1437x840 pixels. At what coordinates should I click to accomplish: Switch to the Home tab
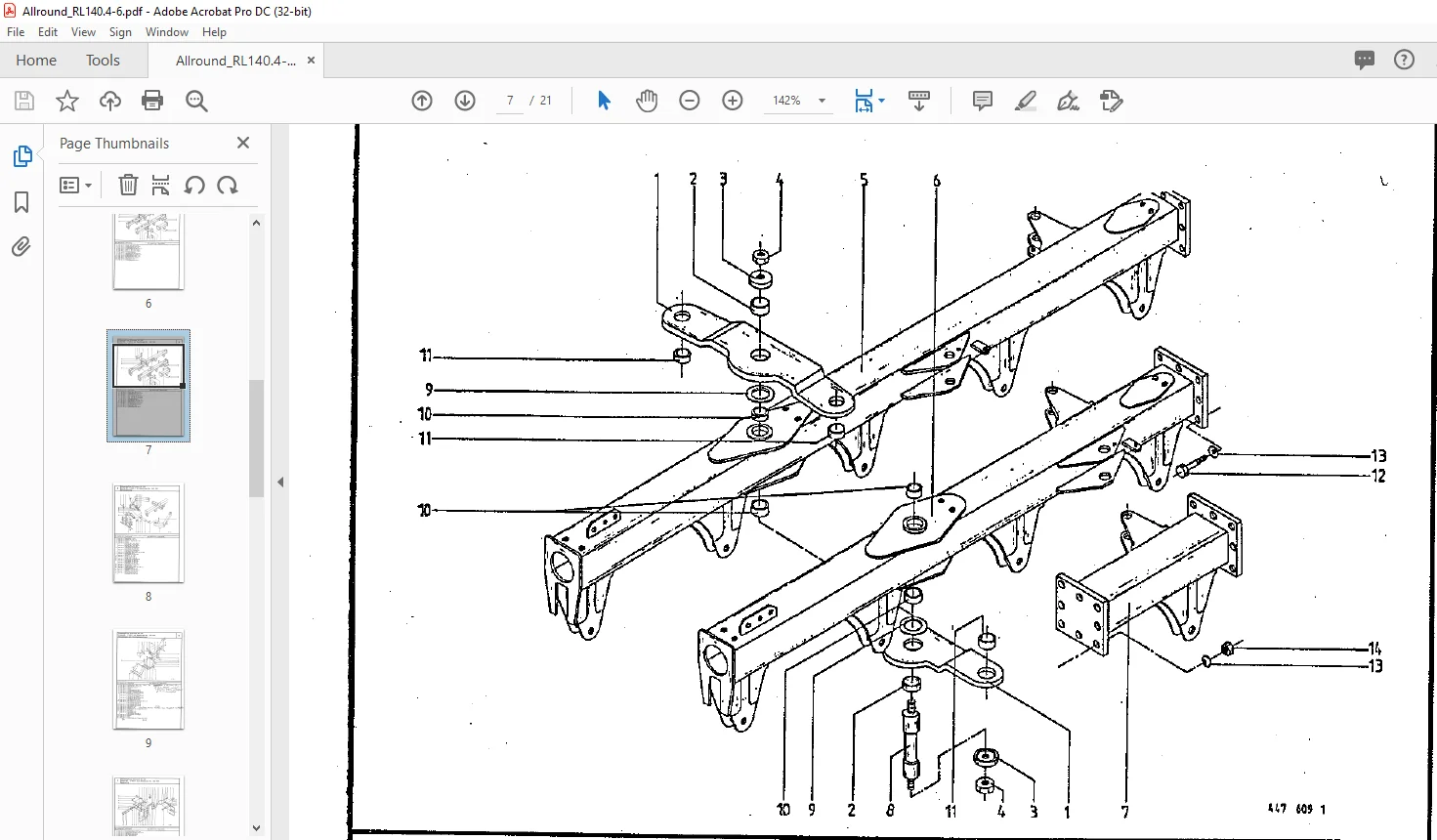(36, 60)
